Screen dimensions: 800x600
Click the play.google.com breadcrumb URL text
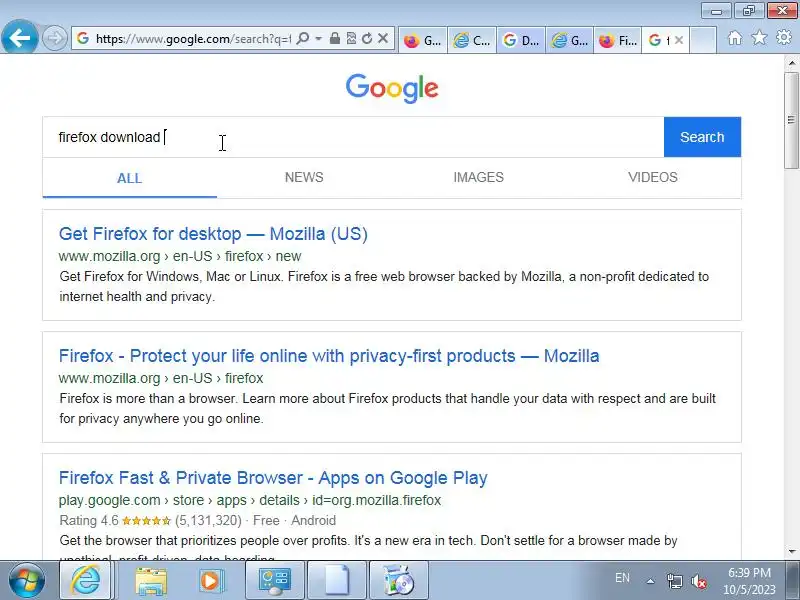tap(250, 500)
